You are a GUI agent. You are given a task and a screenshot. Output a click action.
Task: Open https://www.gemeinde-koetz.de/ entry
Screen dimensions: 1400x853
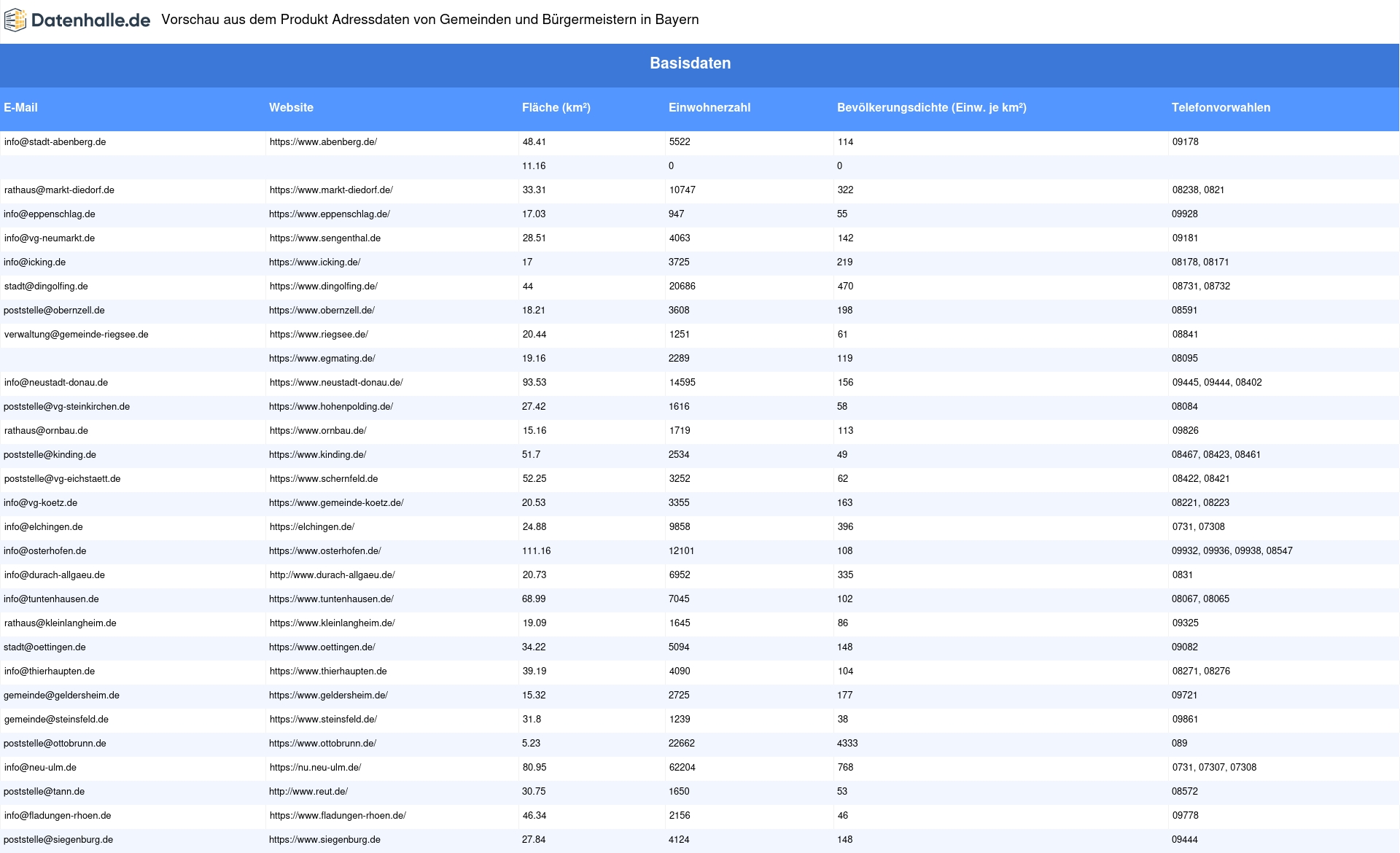pos(336,503)
